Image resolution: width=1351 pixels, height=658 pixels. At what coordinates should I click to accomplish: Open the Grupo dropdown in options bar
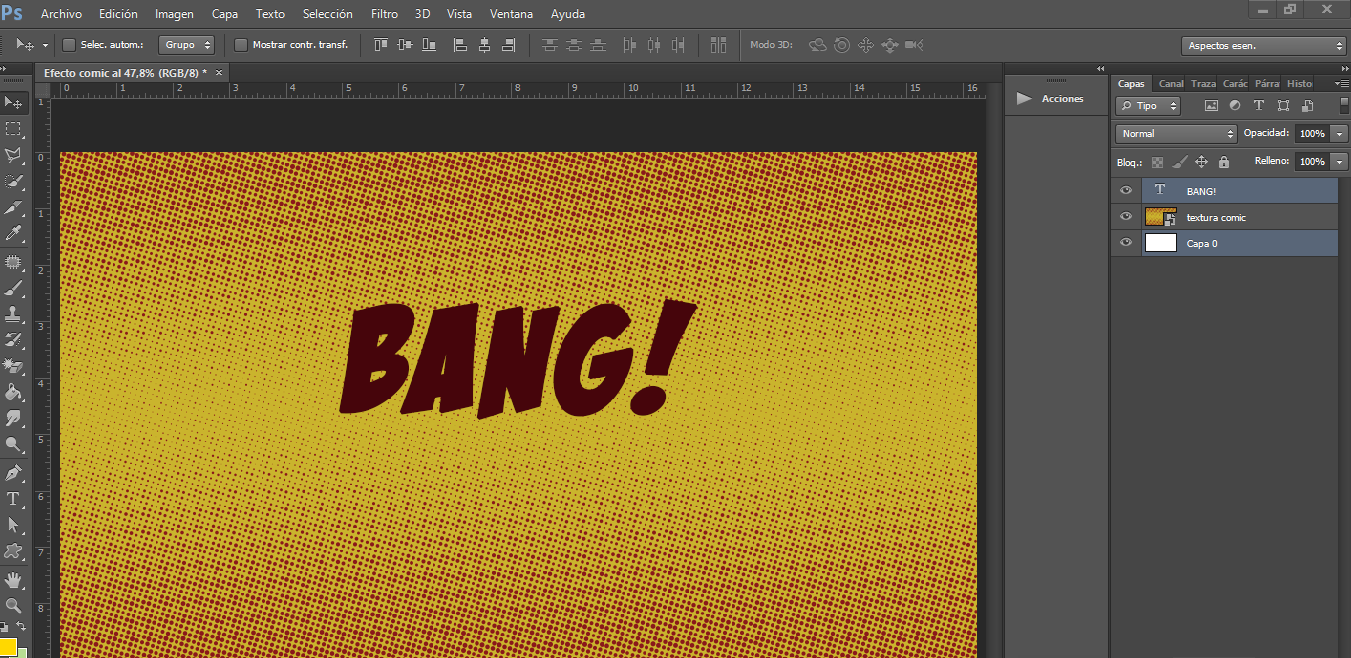(x=187, y=45)
